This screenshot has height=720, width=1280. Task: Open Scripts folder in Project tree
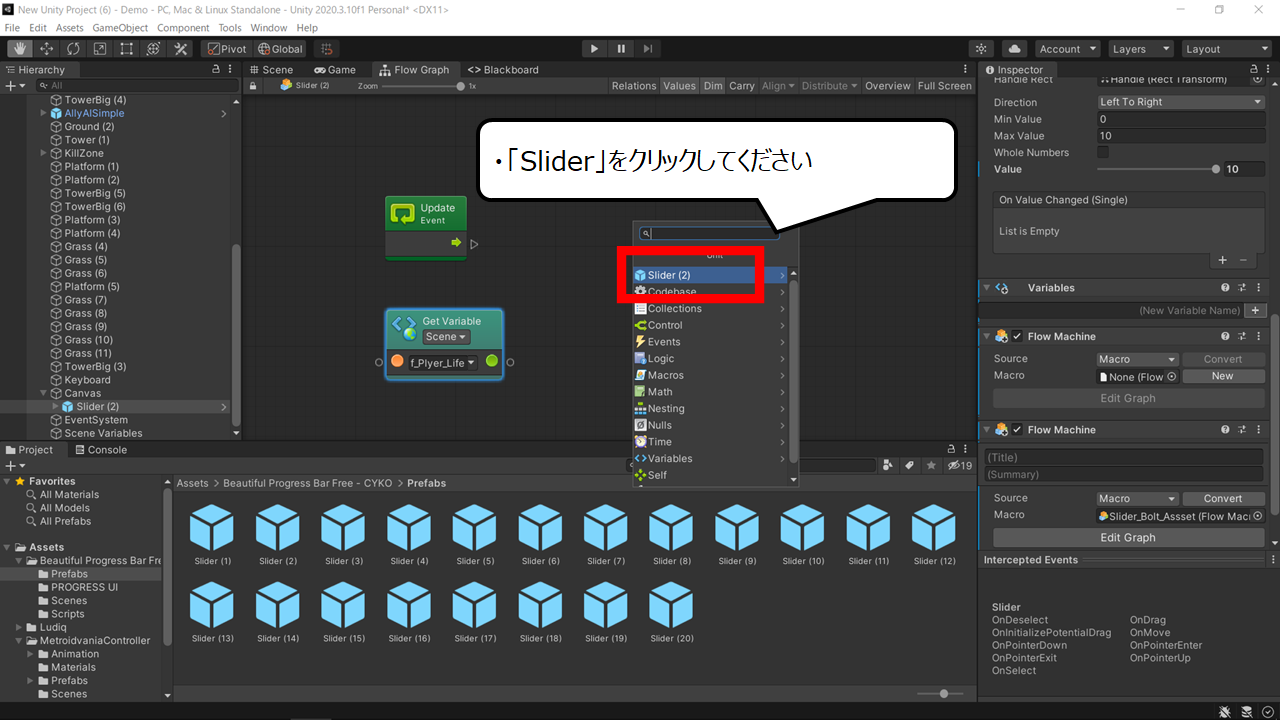(x=68, y=614)
